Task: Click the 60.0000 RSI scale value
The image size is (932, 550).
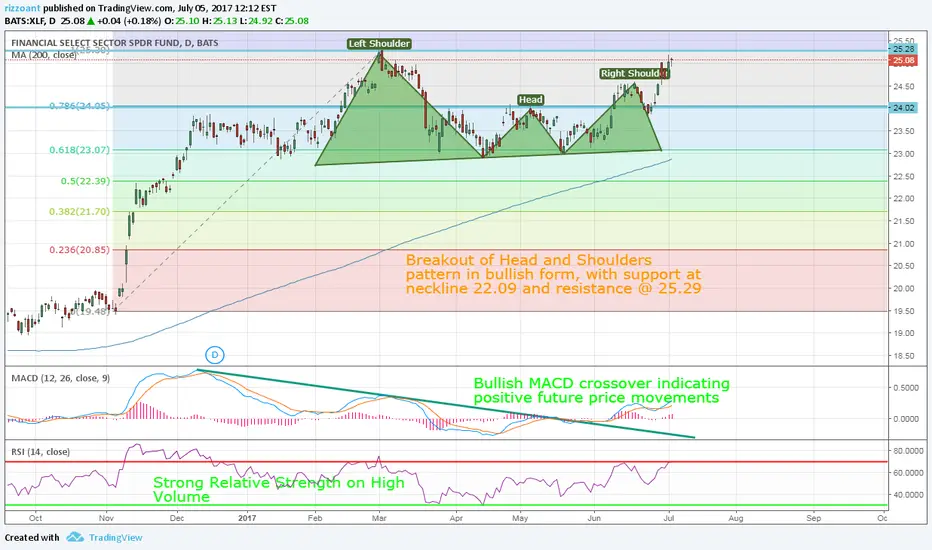Action: click(908, 473)
